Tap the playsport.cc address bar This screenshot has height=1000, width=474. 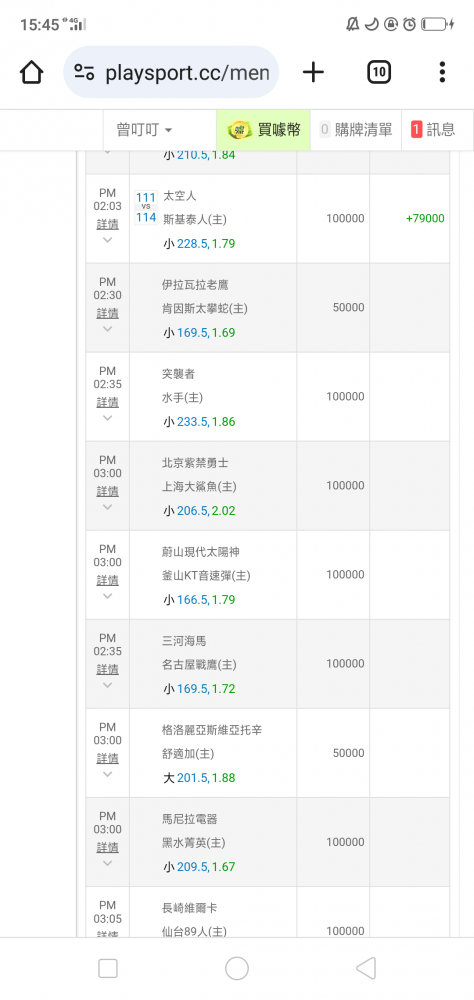171,72
